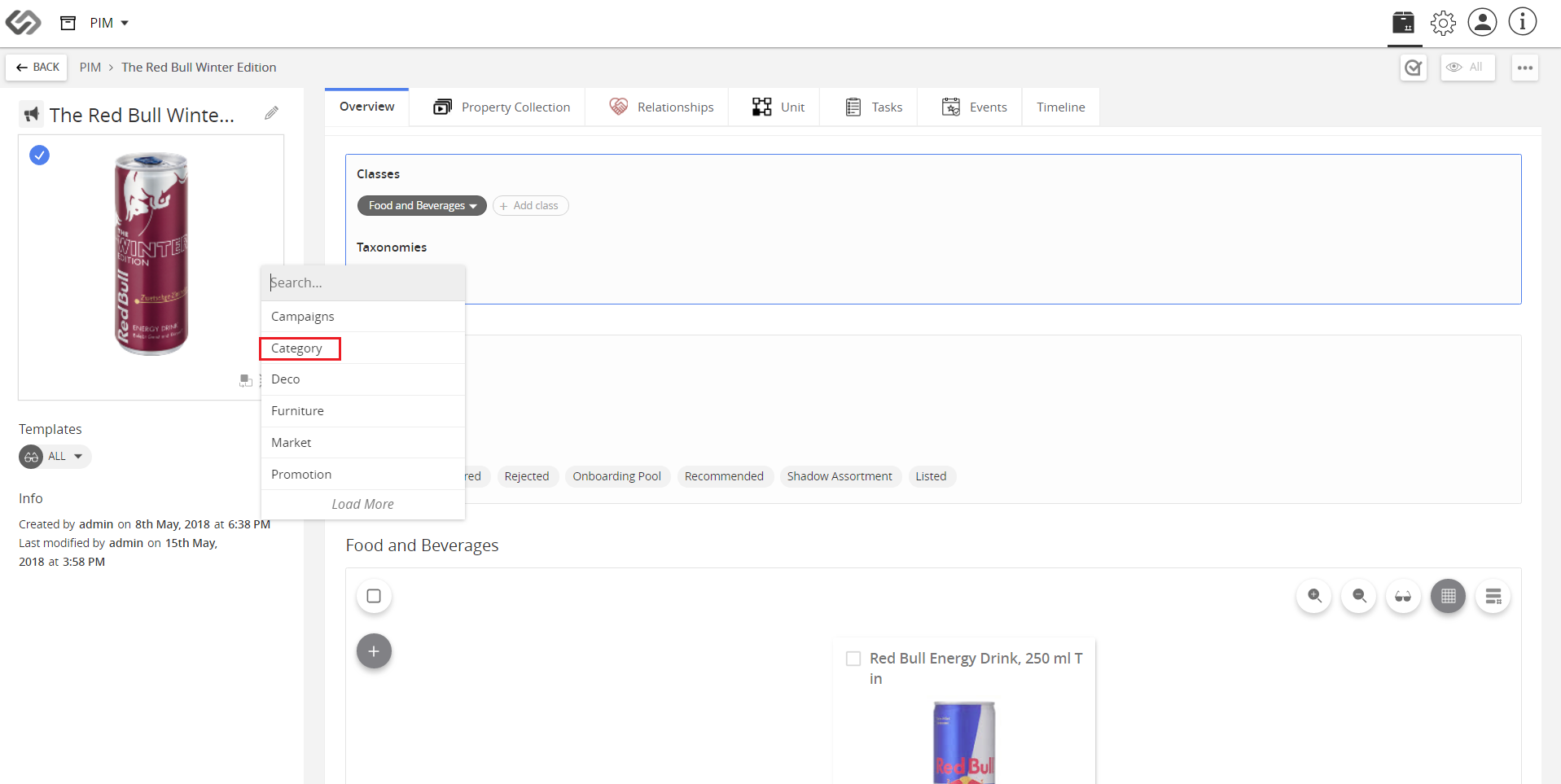Toggle the All visibility eye button
The image size is (1561, 784).
pos(1467,68)
